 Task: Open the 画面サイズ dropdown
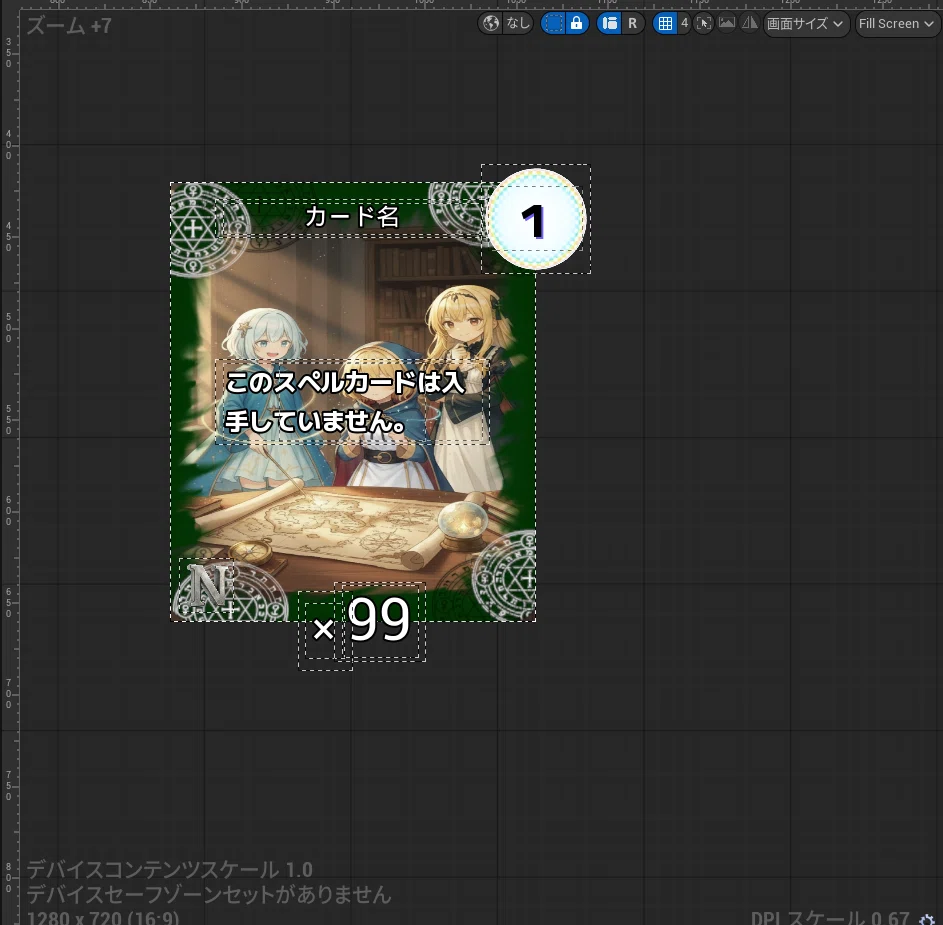tap(805, 23)
